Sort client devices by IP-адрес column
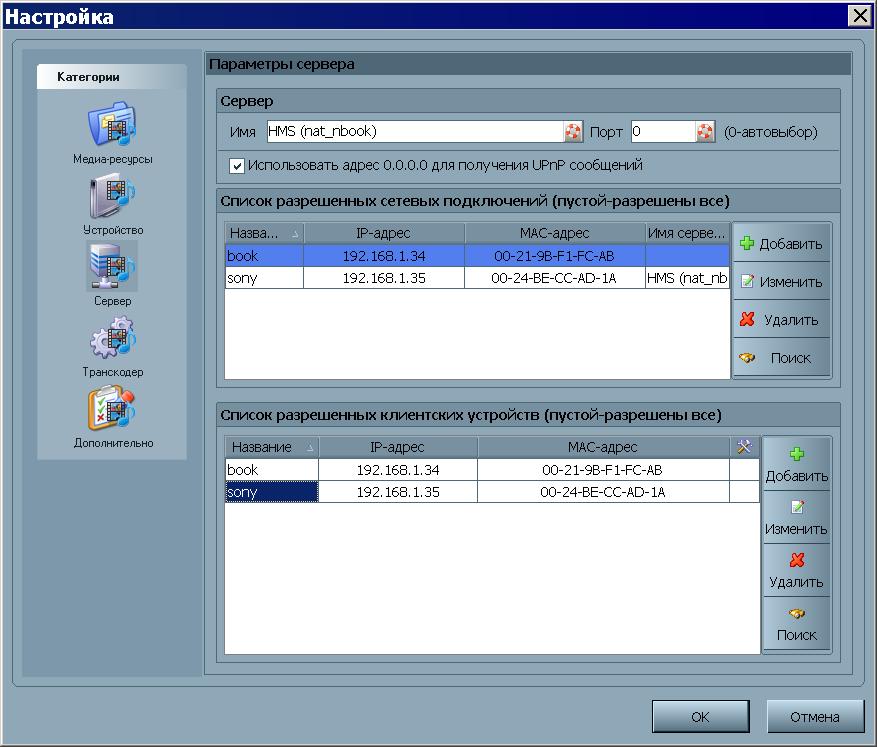Image resolution: width=877 pixels, height=747 pixels. click(x=398, y=447)
